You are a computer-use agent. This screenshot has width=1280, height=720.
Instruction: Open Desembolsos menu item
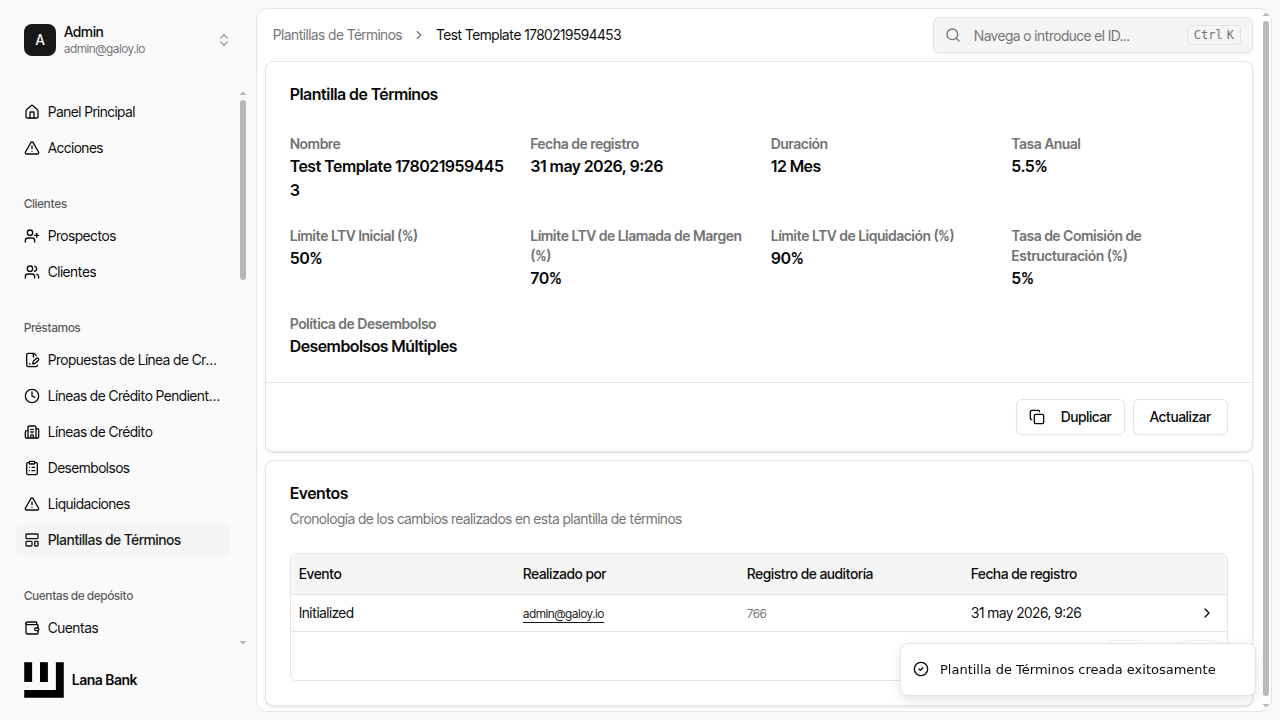pos(123,468)
